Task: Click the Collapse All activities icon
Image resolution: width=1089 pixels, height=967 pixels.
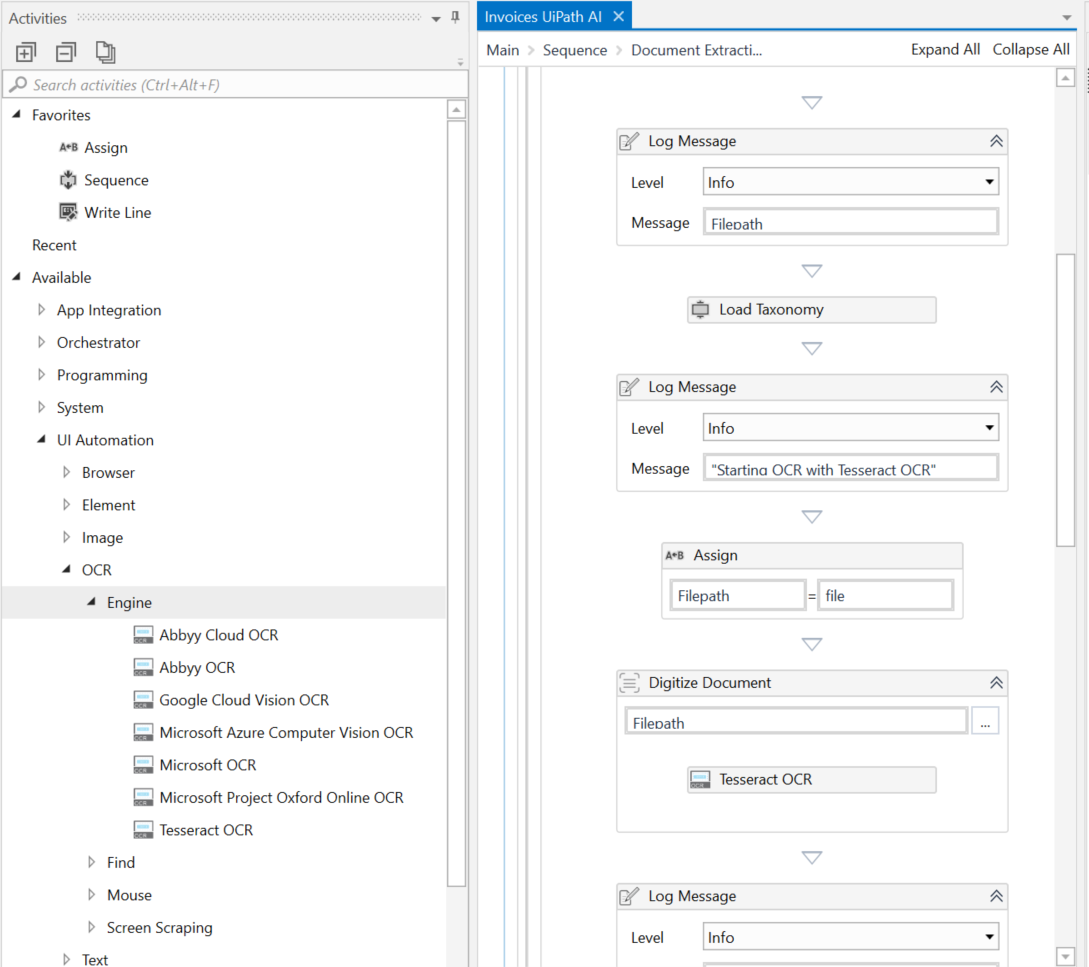Action: point(66,52)
